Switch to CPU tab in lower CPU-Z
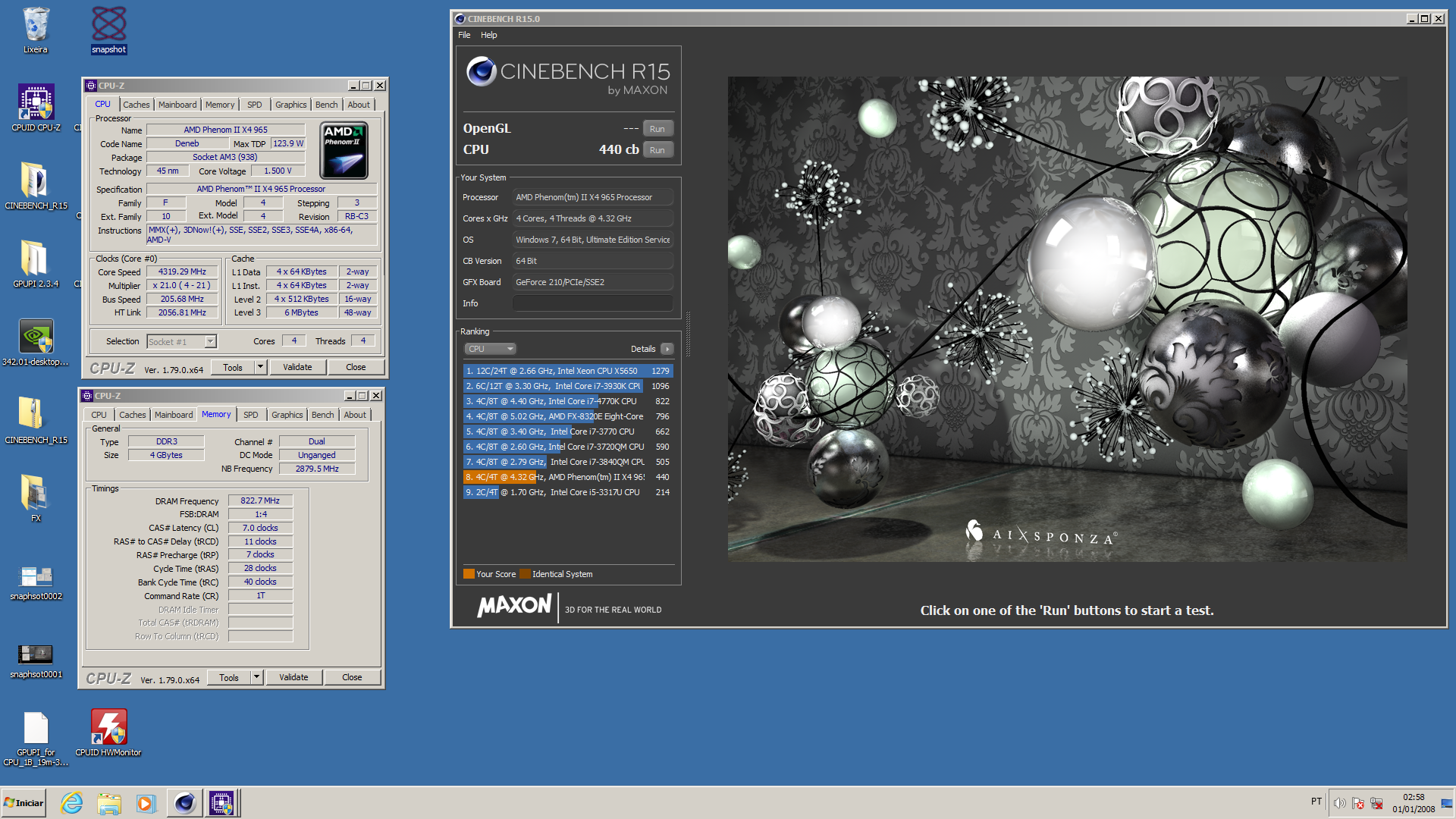Viewport: 1456px width, 819px height. [x=99, y=415]
